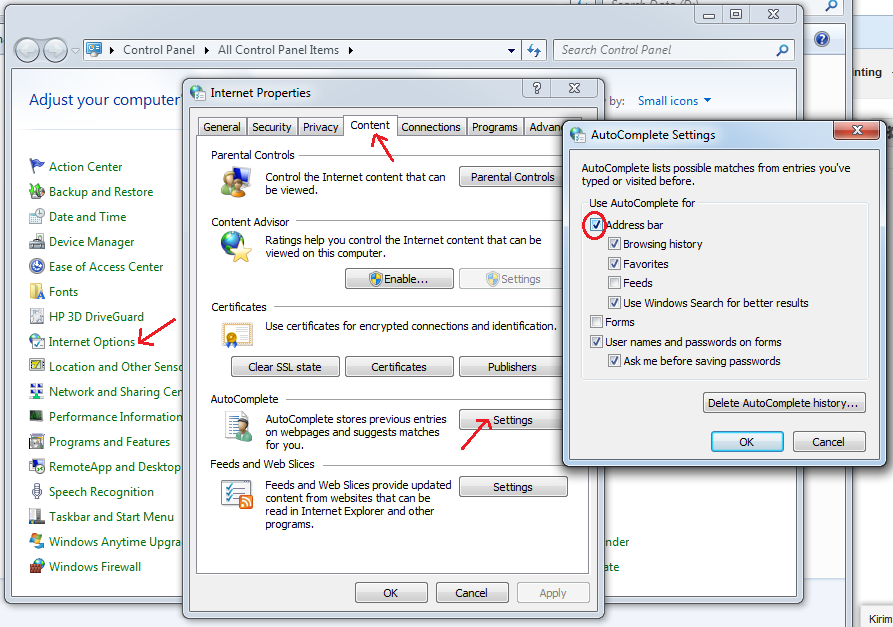Click the Clear SSL state button
The width and height of the screenshot is (893, 627).
coord(285,366)
